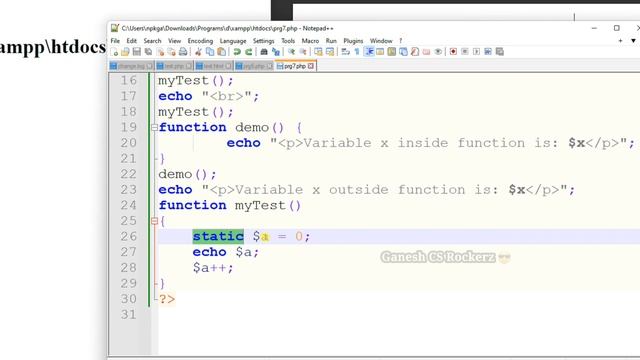The height and width of the screenshot is (360, 640).
Task: Open the Edit menu
Action: click(131, 41)
